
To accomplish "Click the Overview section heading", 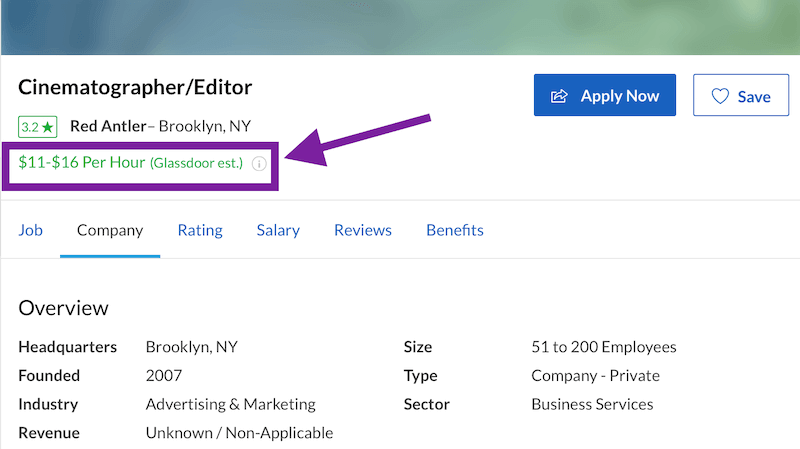I will [x=63, y=308].
